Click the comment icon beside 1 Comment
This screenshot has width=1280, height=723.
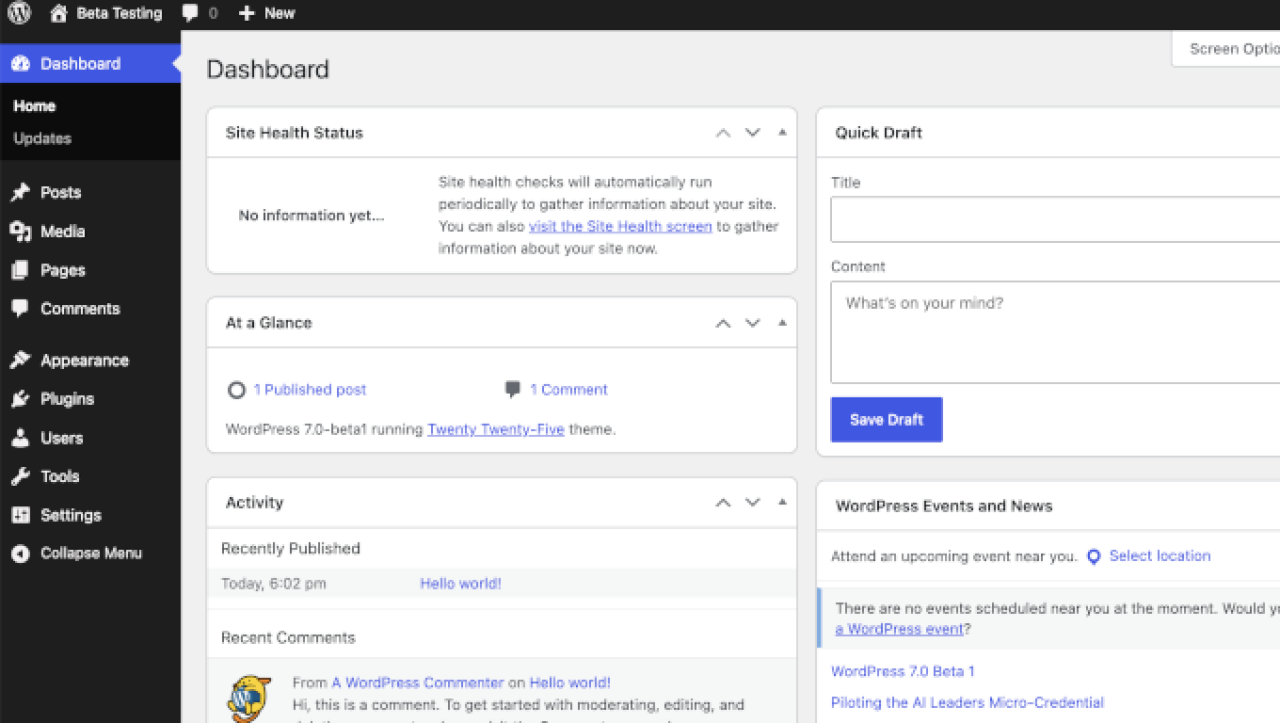(x=513, y=389)
